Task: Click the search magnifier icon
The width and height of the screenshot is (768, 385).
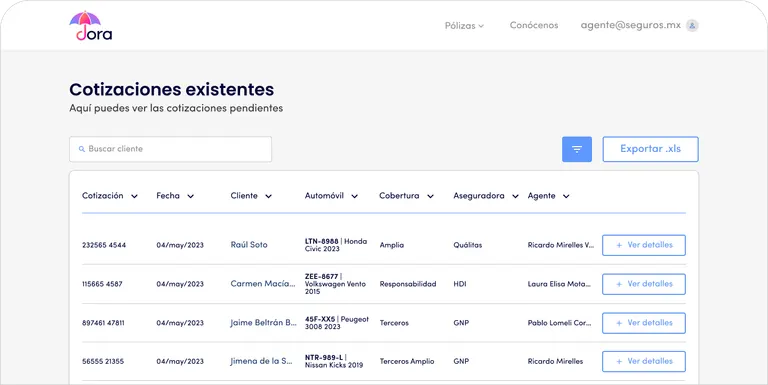Action: [82, 149]
